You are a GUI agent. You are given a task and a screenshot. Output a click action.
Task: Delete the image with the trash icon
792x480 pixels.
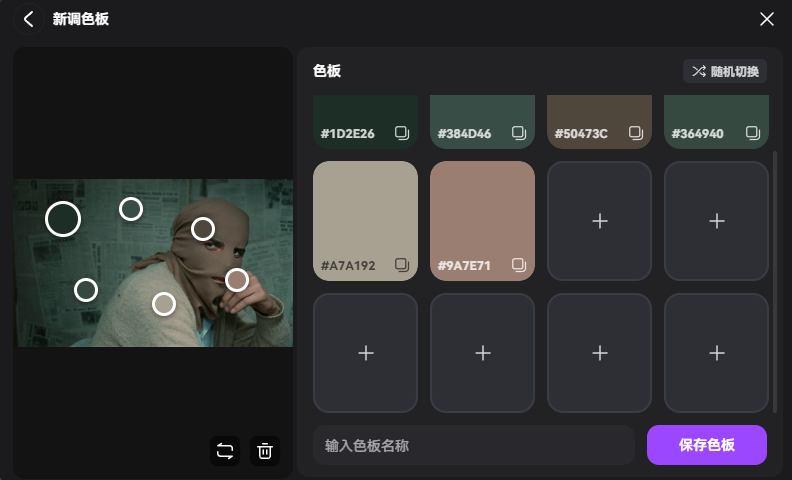tap(265, 451)
